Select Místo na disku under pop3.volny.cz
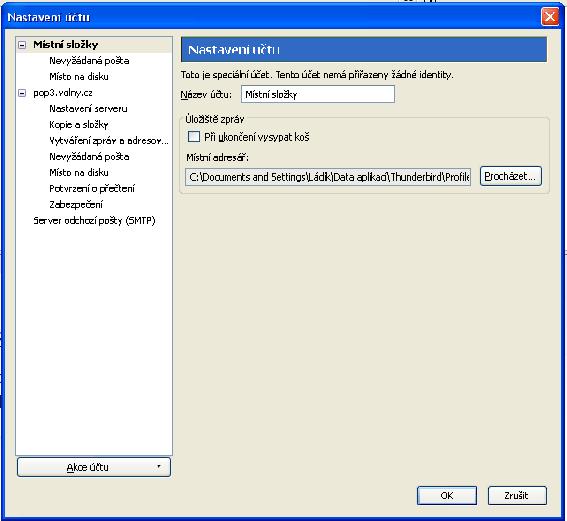 click(79, 172)
